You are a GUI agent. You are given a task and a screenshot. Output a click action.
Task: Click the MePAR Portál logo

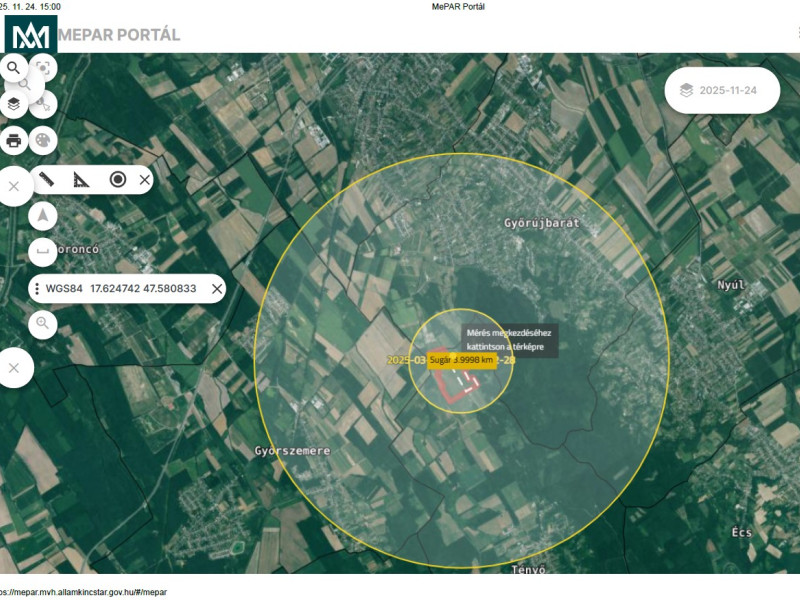[31, 35]
